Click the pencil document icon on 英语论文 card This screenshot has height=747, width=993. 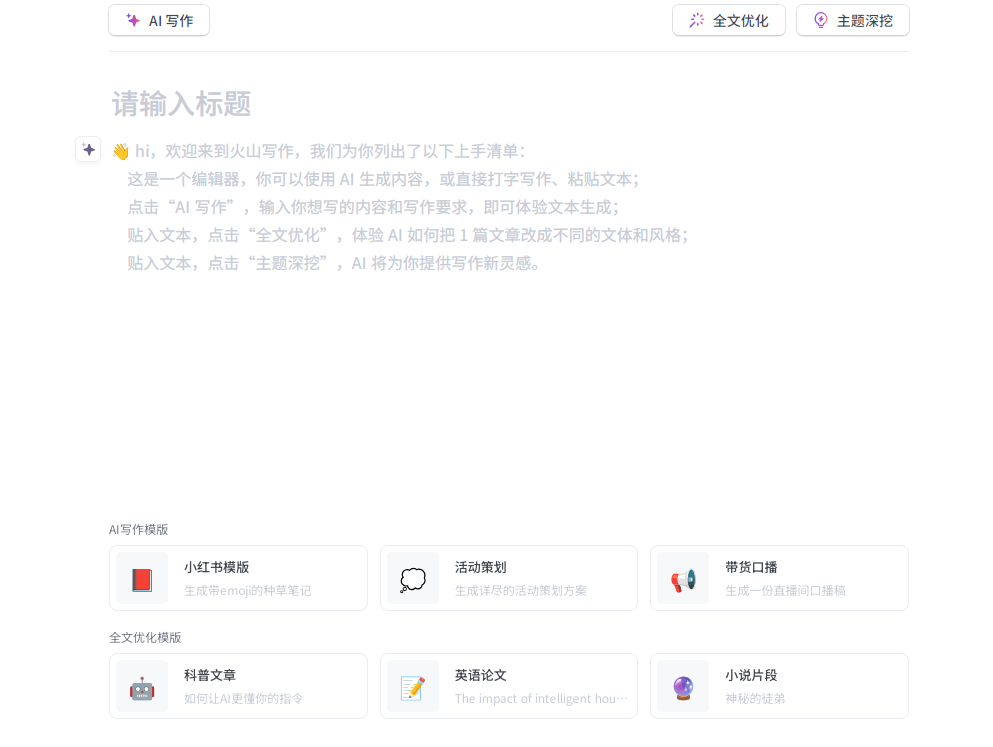coord(412,686)
